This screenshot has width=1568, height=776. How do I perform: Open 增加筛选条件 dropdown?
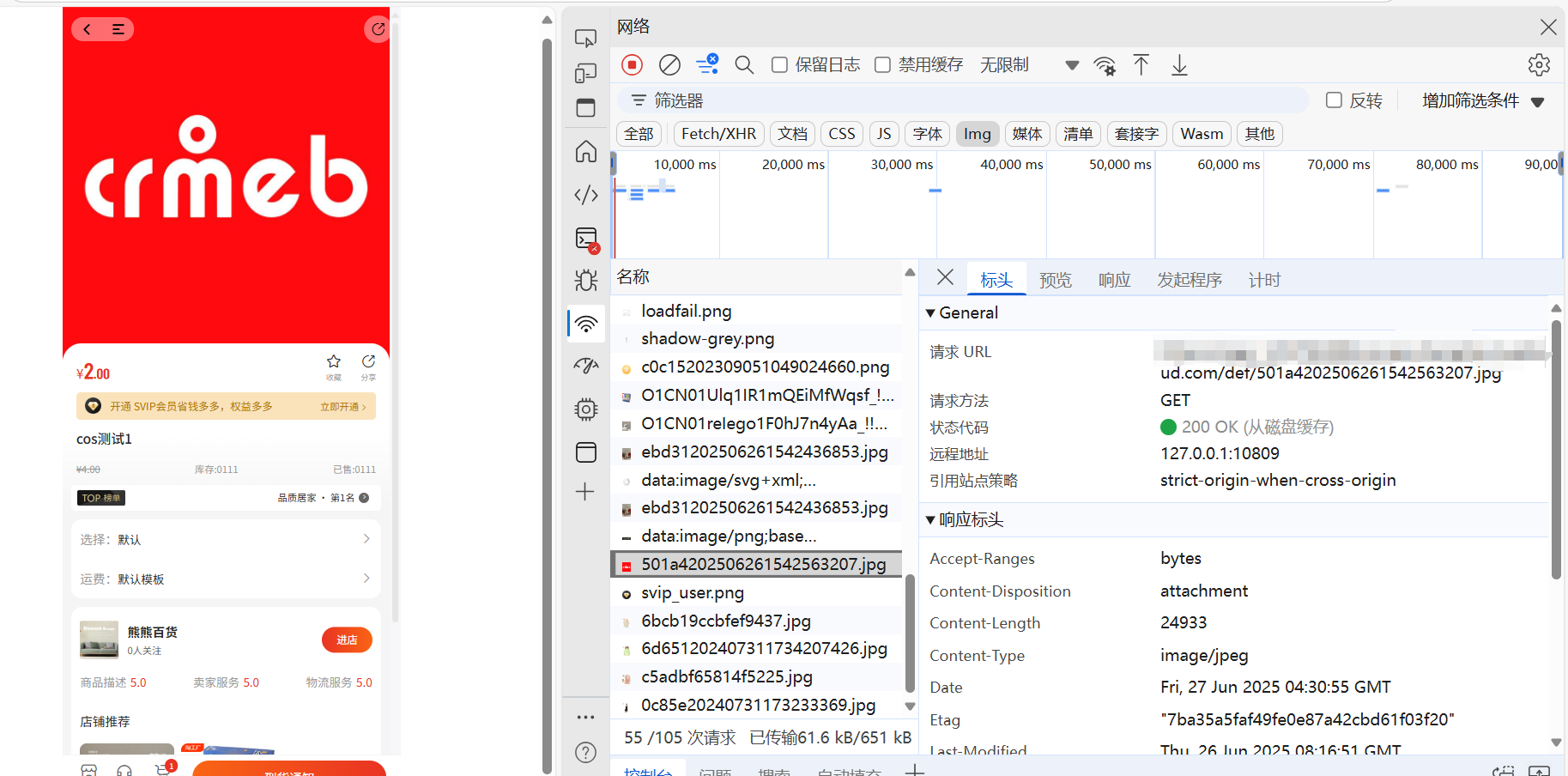click(1483, 100)
